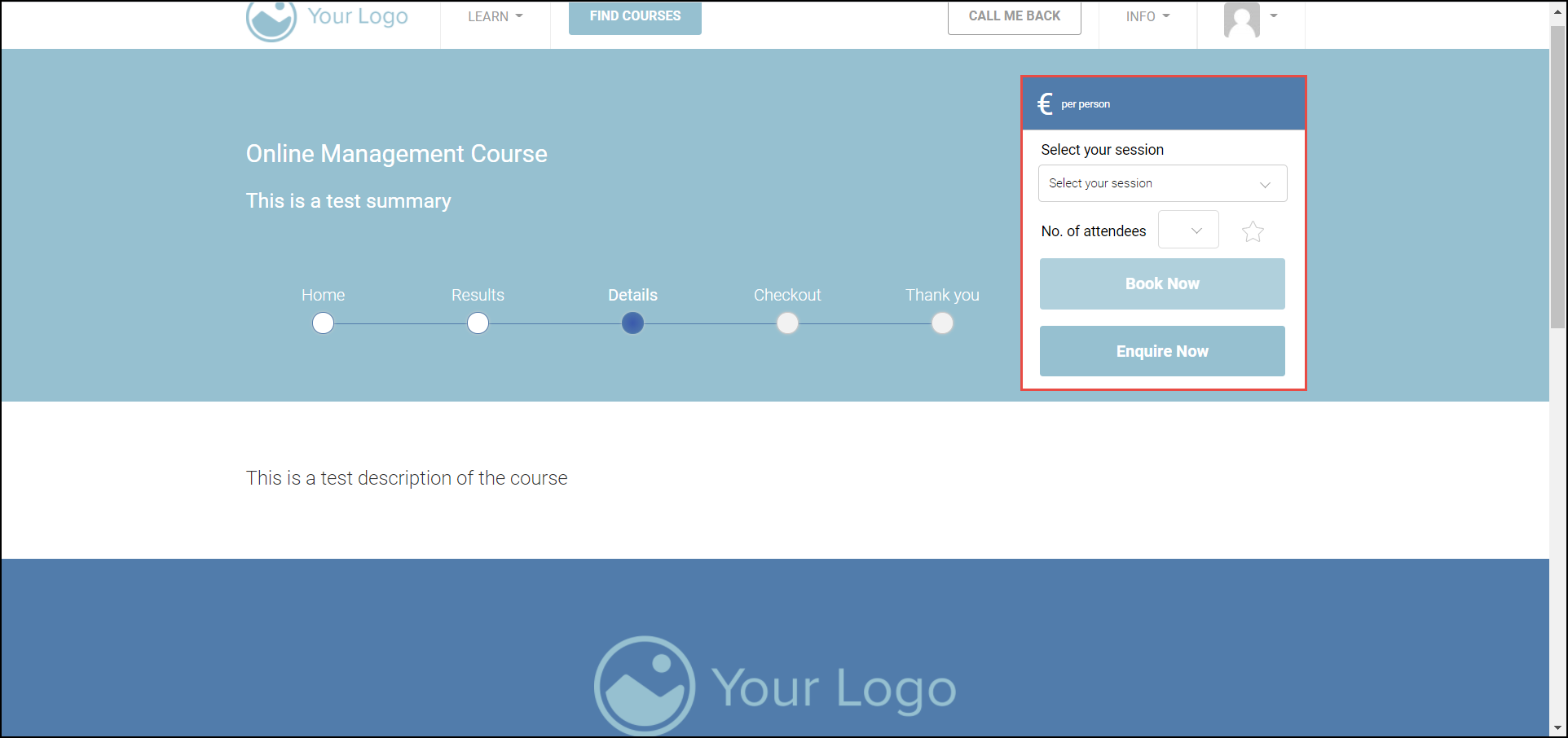Click the Checkout step circle

click(x=787, y=323)
